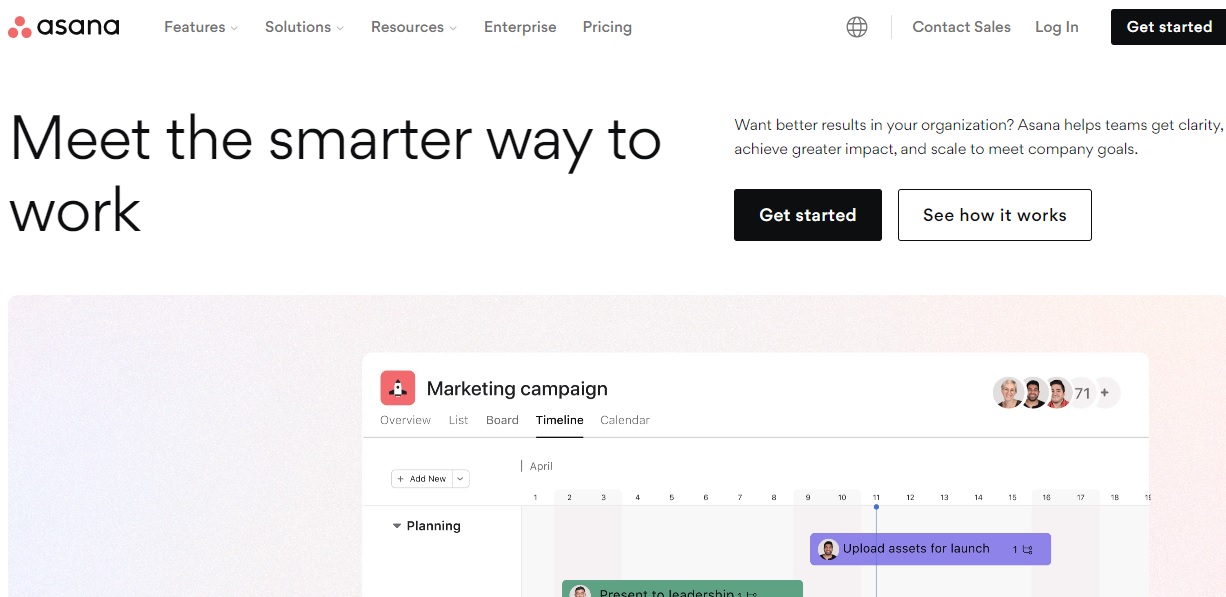
Task: Collapse the Planning section triangle
Action: [x=397, y=526]
